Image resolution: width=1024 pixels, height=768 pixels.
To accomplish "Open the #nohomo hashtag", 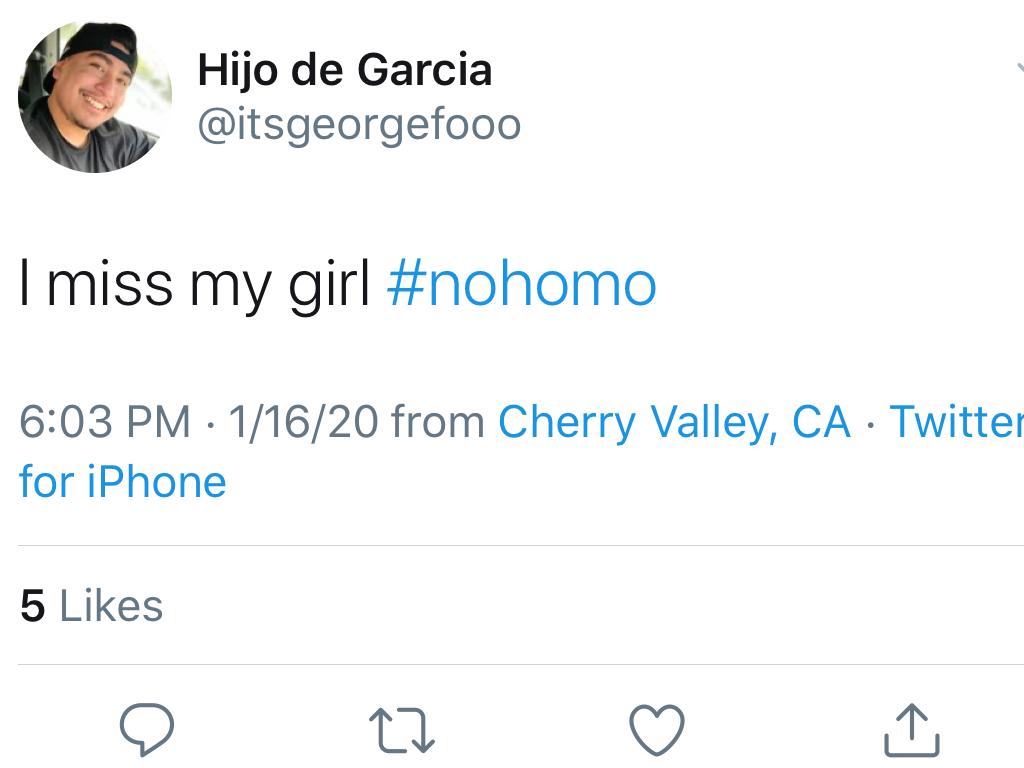I will click(x=521, y=284).
